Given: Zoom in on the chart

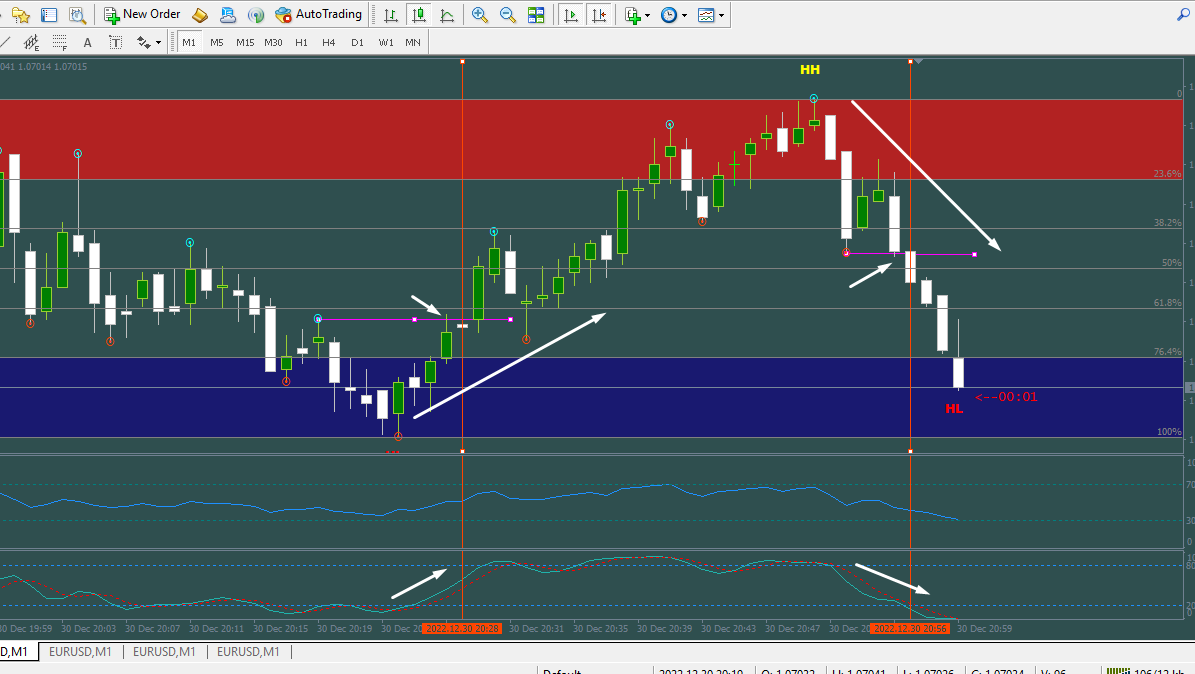Looking at the screenshot, I should click(x=479, y=14).
